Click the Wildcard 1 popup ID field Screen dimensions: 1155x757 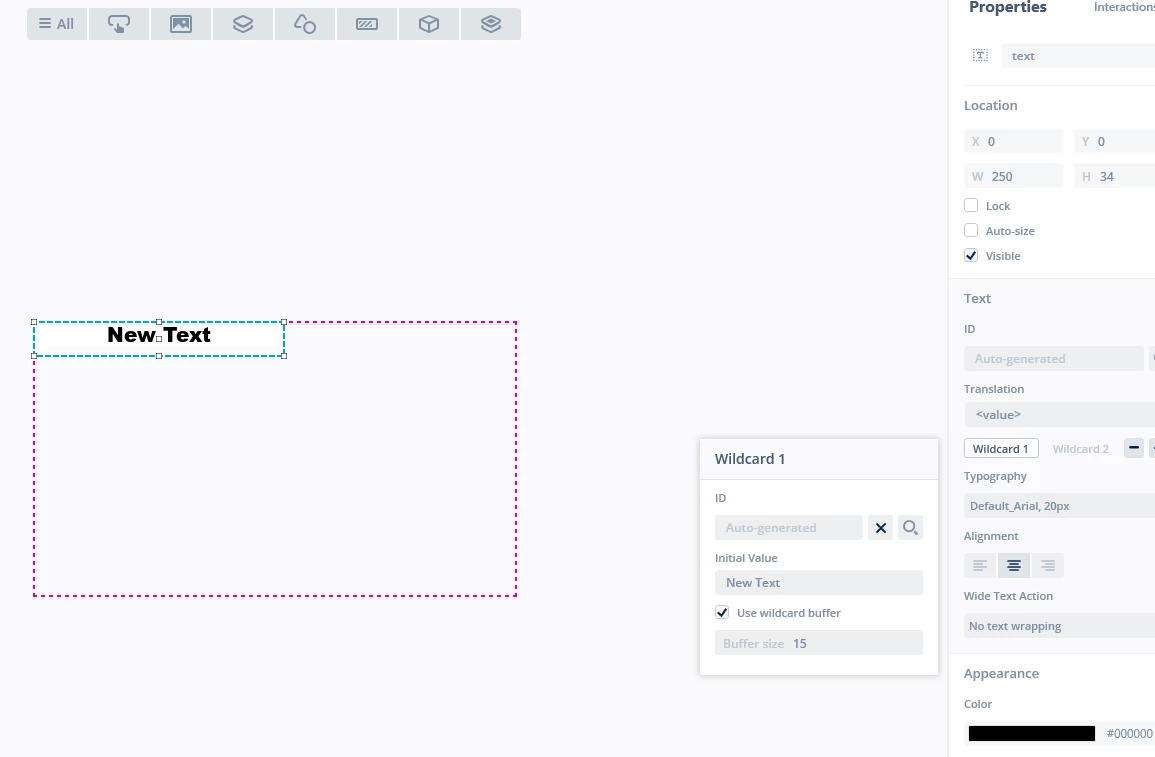tap(788, 527)
